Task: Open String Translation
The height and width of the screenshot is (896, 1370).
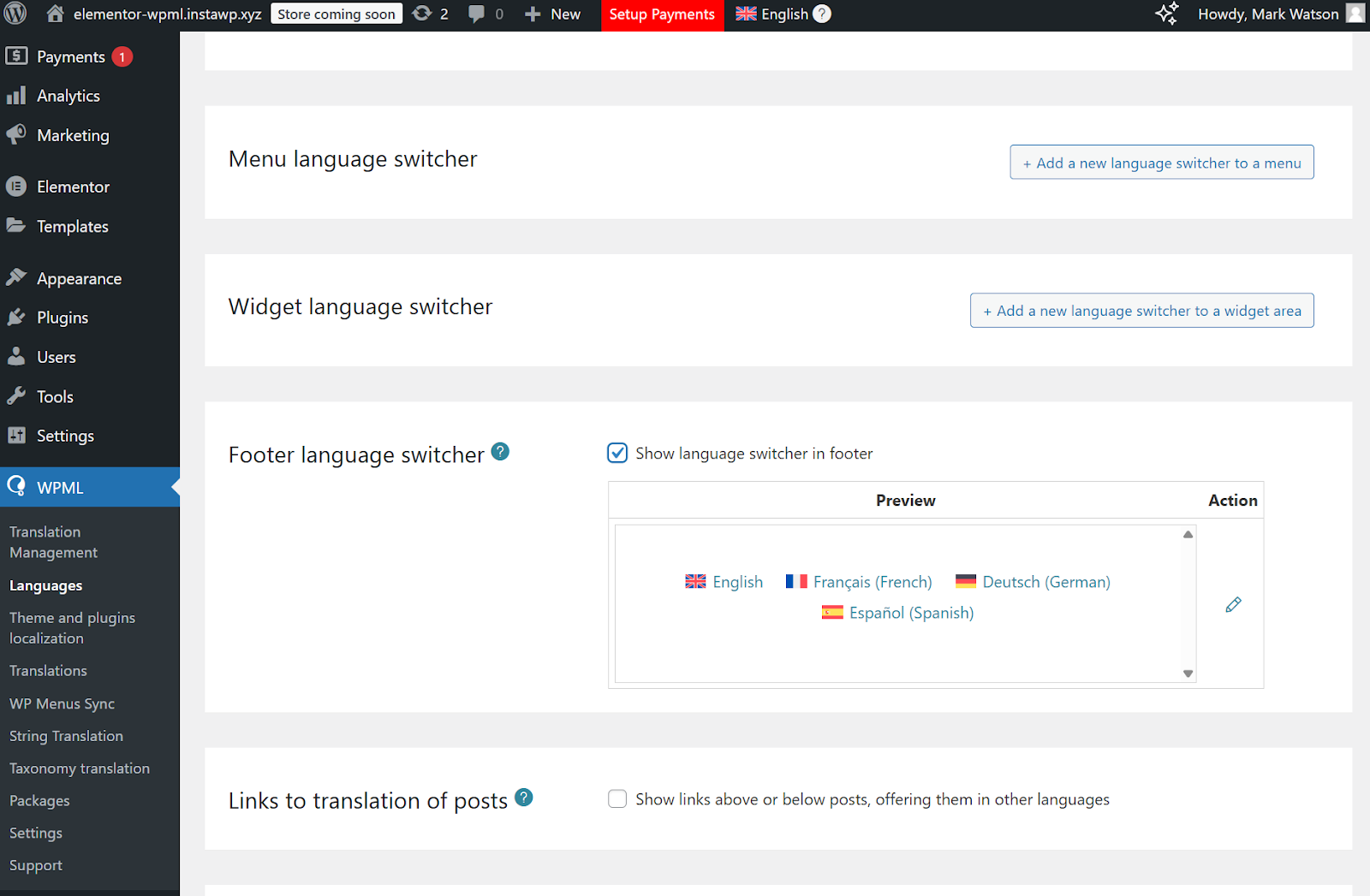Action: tap(66, 736)
